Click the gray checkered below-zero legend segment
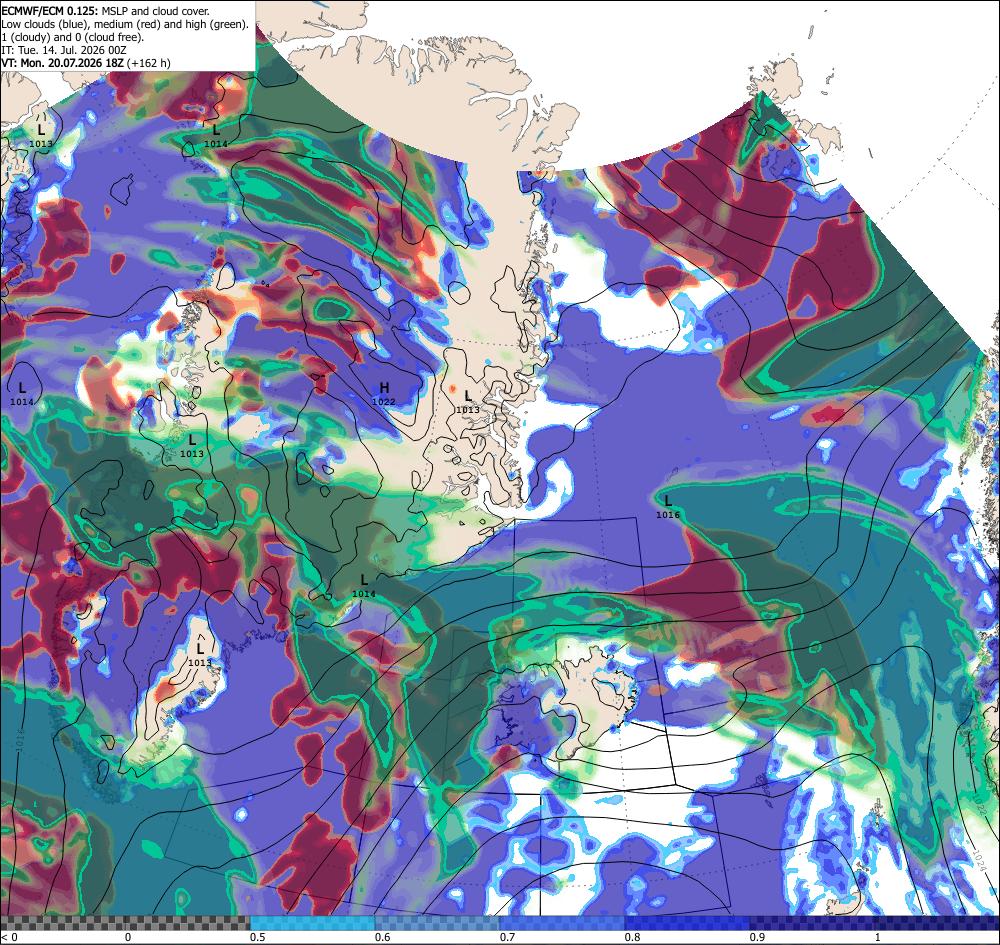 click(x=125, y=923)
